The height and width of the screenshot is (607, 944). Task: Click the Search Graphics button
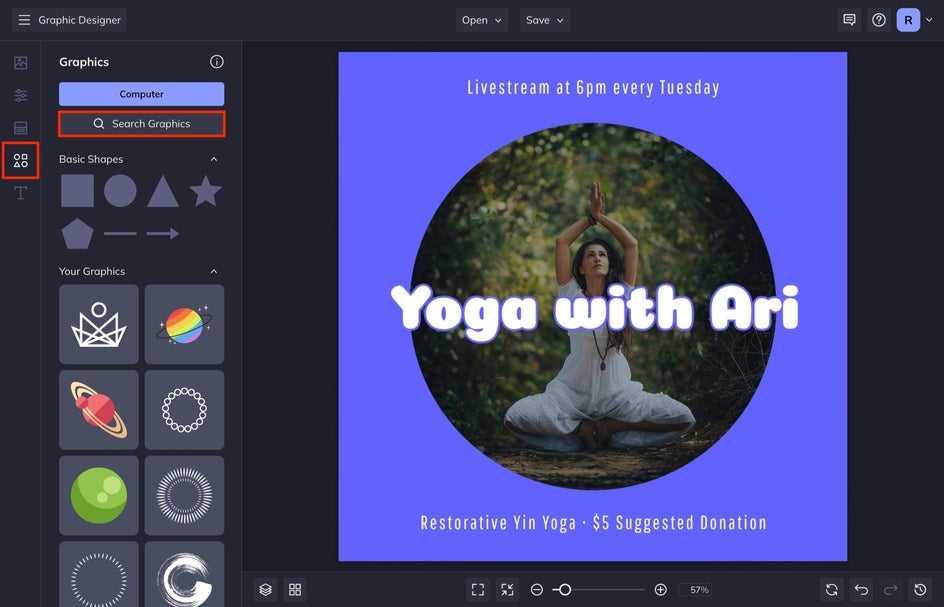coord(141,123)
